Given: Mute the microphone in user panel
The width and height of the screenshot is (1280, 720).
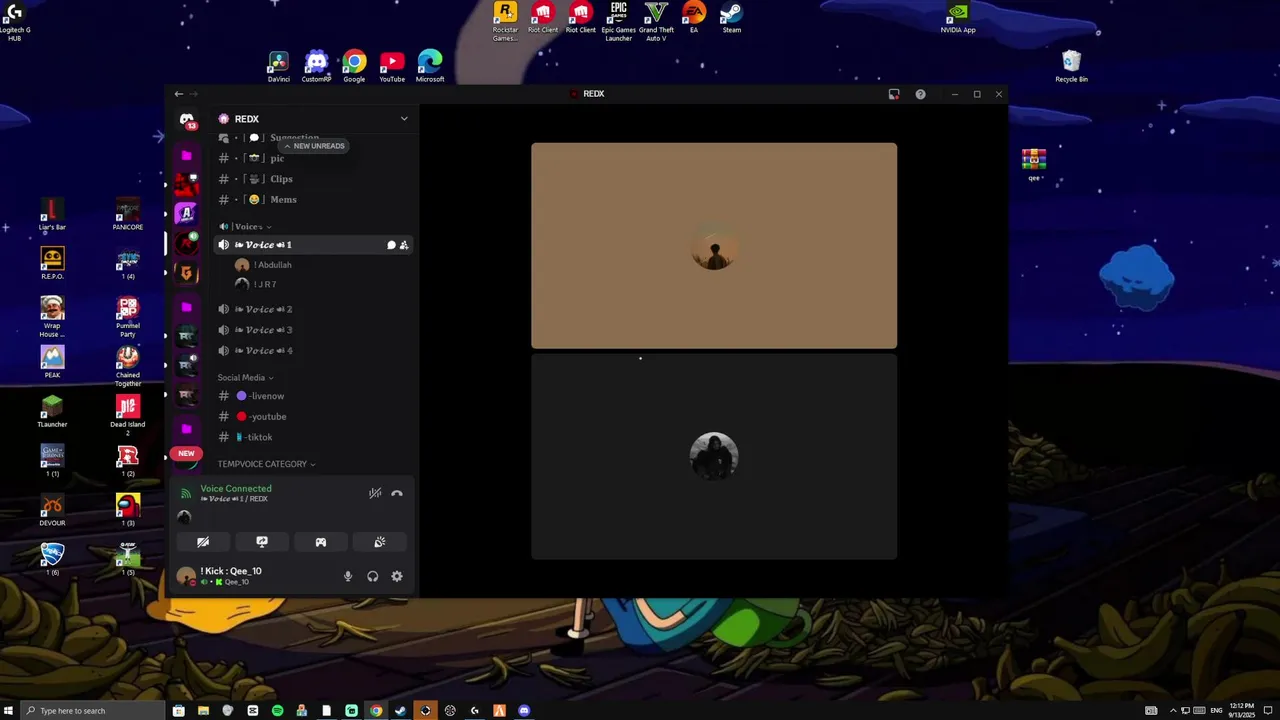Looking at the screenshot, I should click(x=348, y=576).
